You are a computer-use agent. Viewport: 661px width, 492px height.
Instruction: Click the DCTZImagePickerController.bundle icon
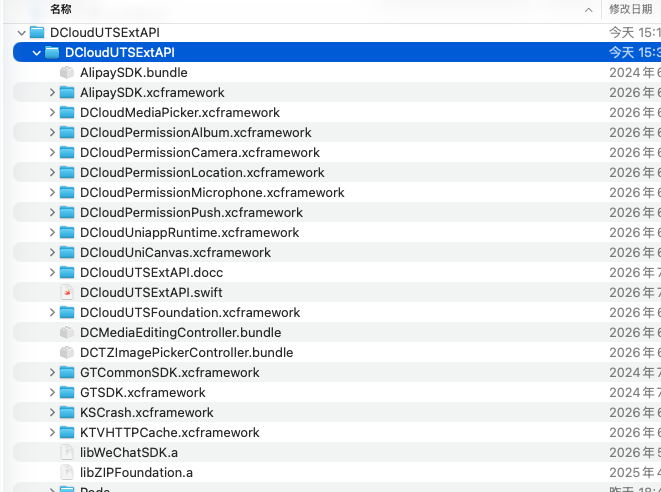point(67,352)
